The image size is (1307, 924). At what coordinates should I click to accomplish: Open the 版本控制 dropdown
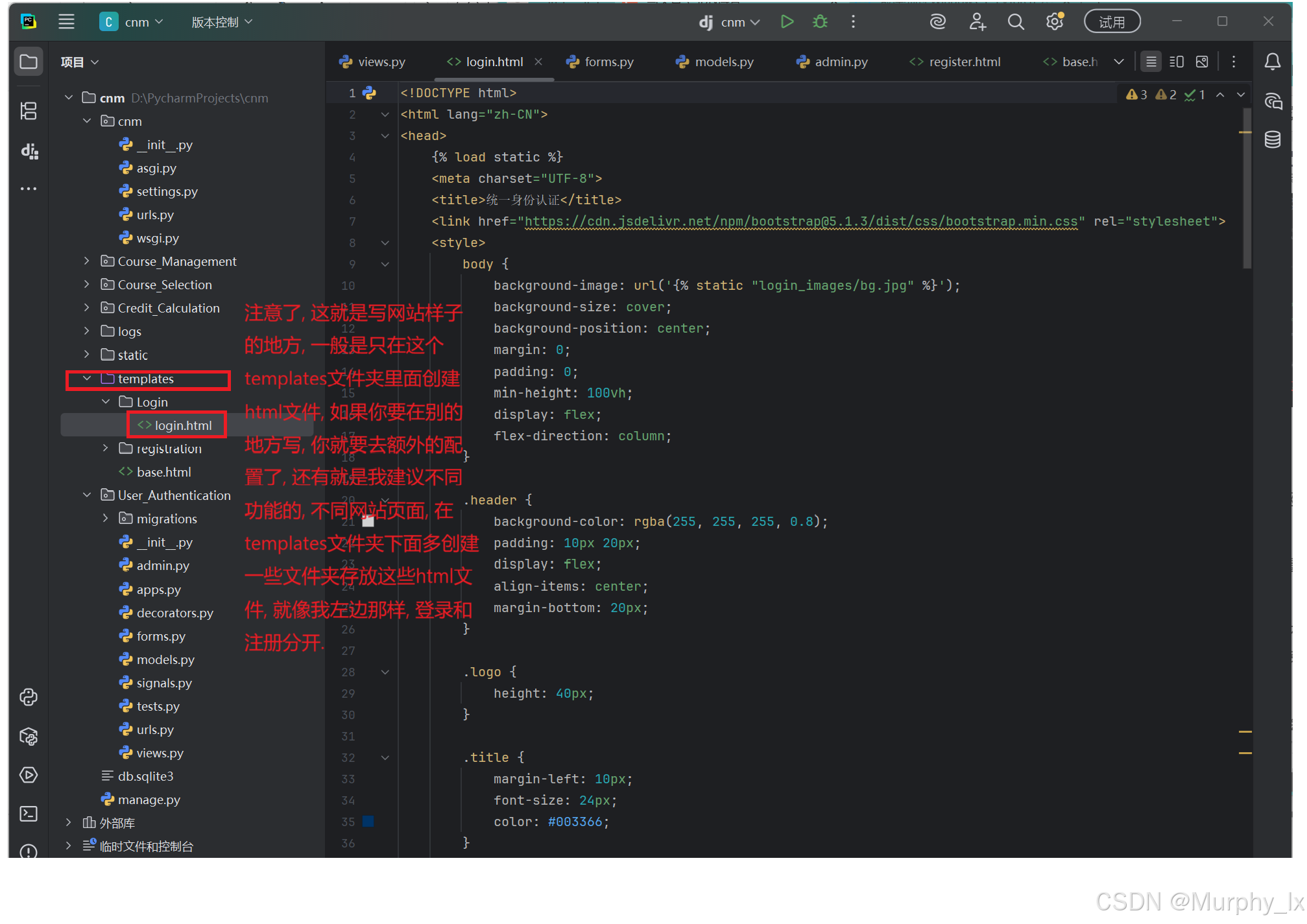[x=221, y=22]
